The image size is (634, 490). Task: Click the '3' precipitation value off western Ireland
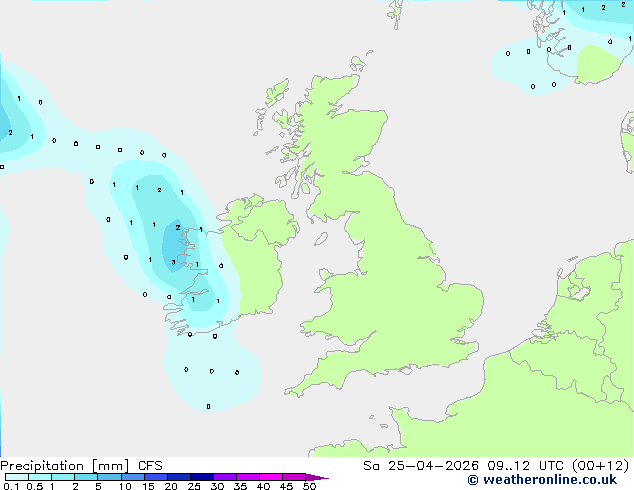(173, 262)
